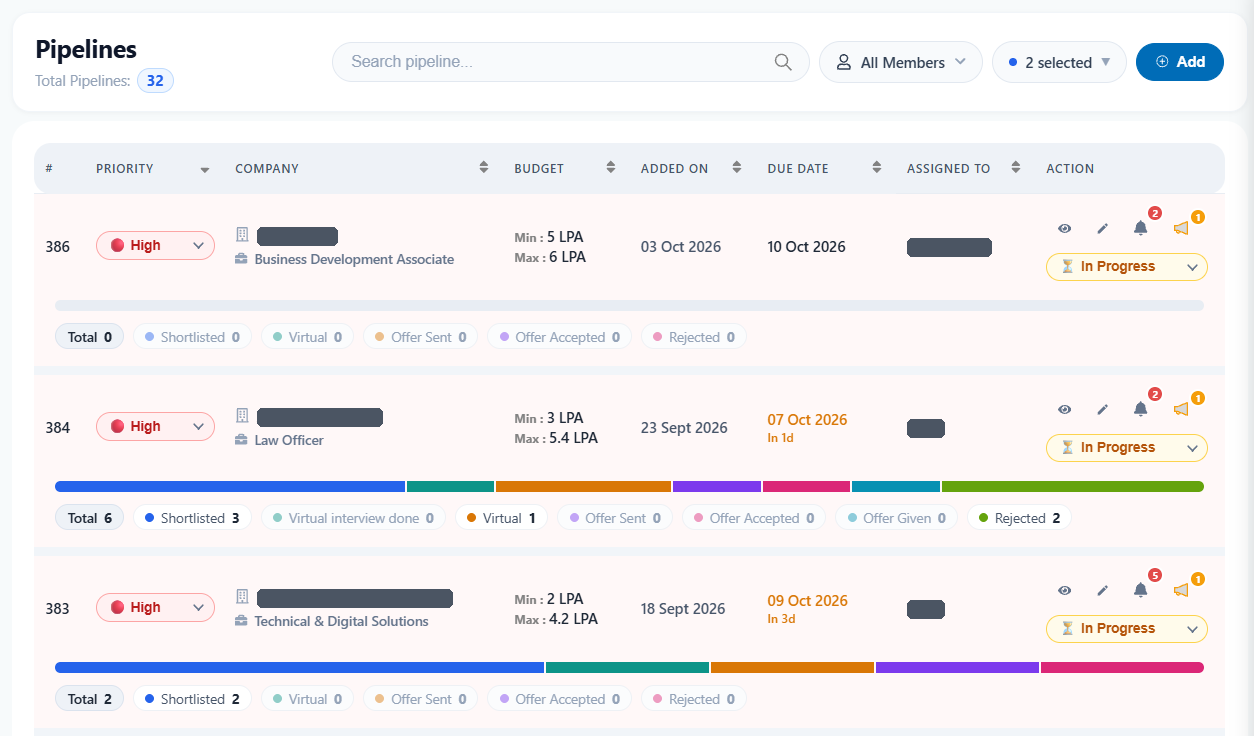Select Shortlisted 0 chip in pipeline 386
The image size is (1254, 736).
click(x=192, y=337)
